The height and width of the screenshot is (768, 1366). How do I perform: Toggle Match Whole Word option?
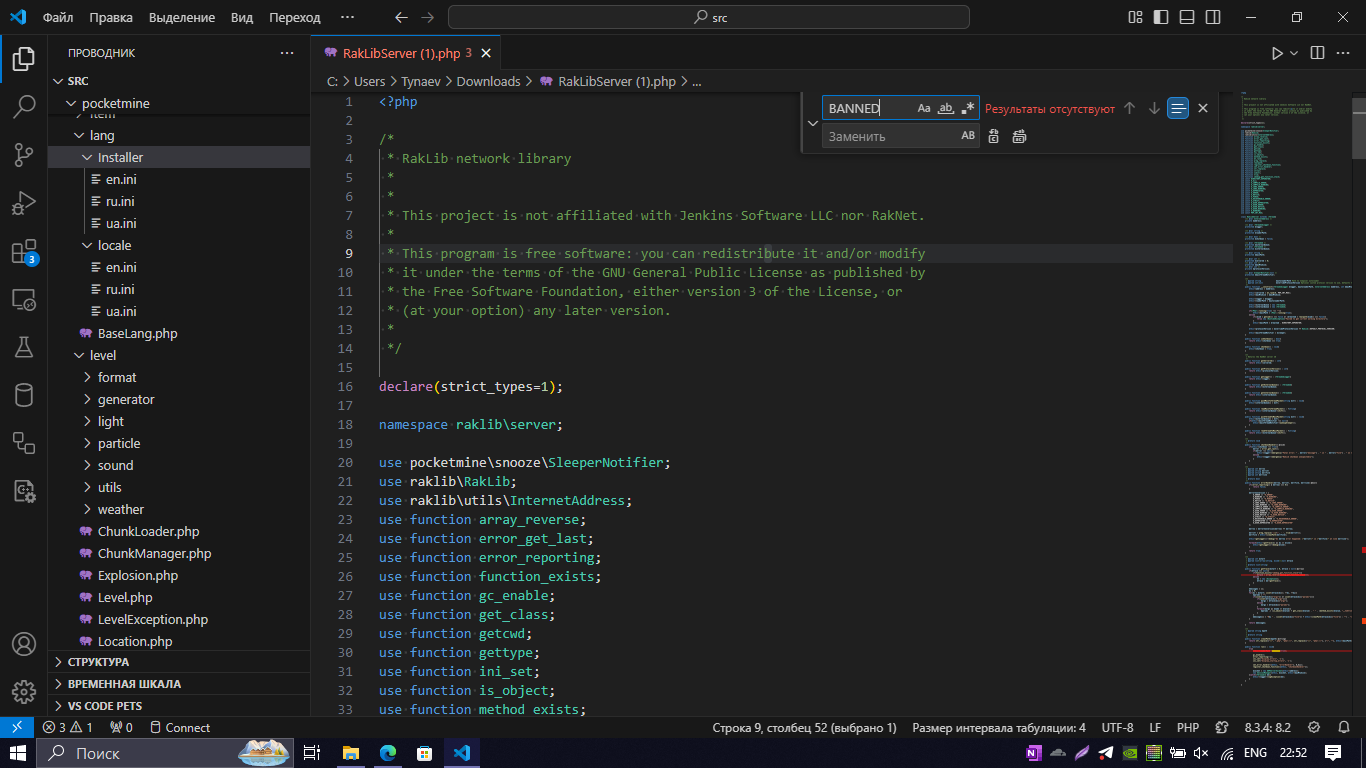pyautogui.click(x=946, y=108)
